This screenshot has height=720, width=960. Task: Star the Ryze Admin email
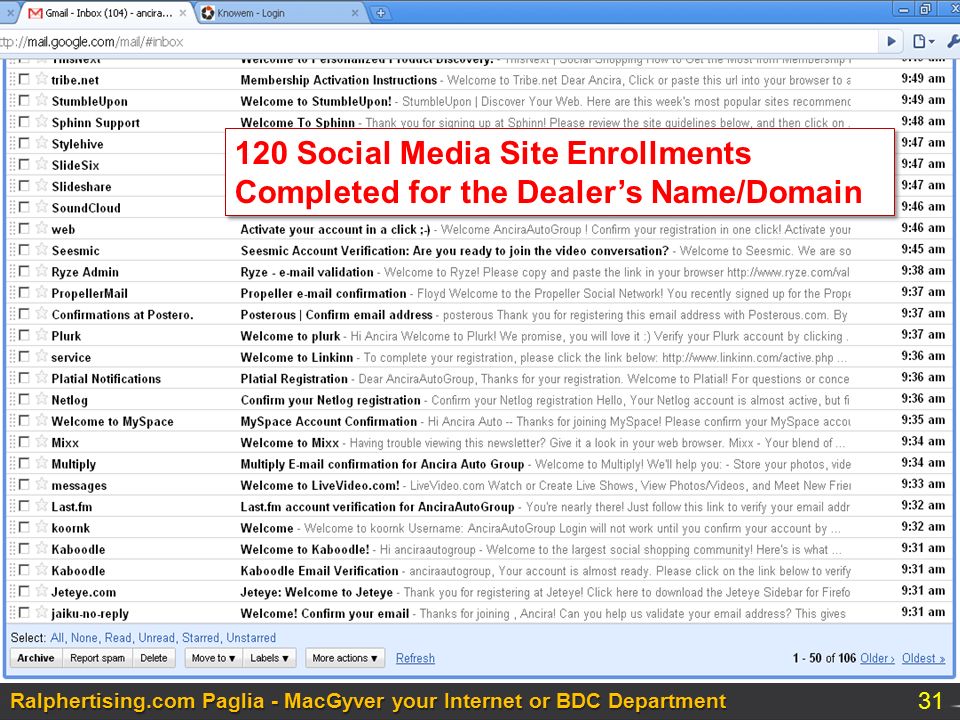click(42, 271)
